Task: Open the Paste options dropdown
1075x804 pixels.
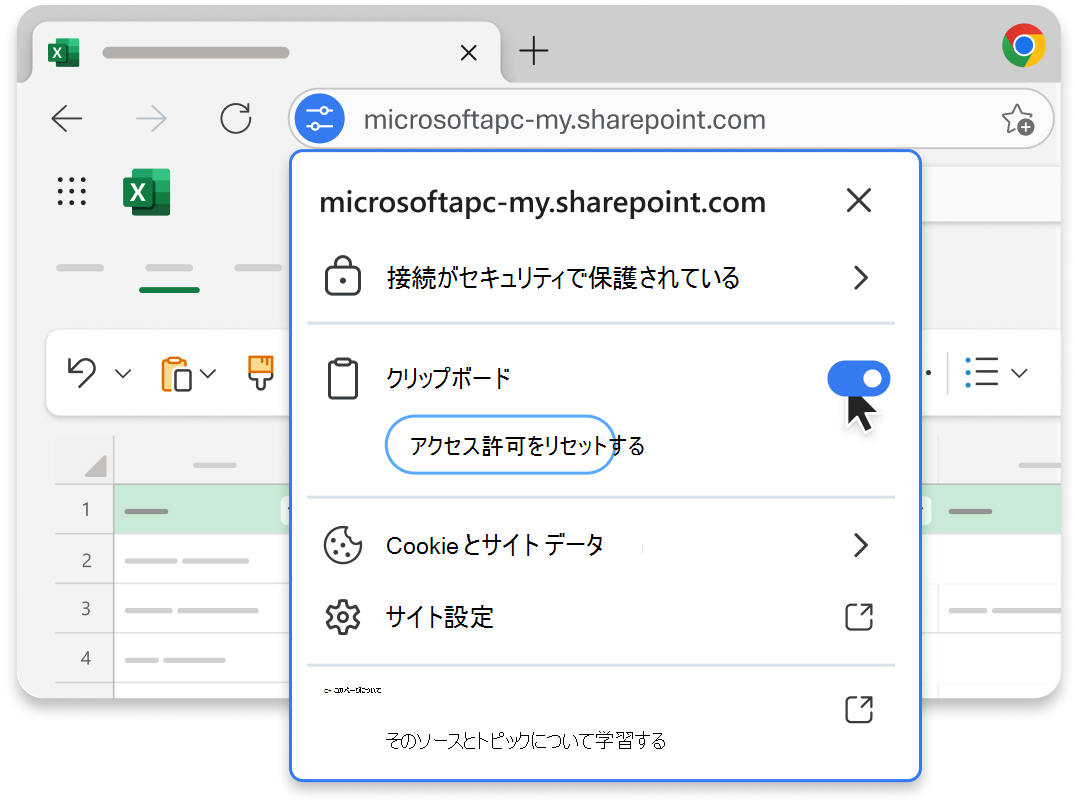Action: (x=209, y=374)
